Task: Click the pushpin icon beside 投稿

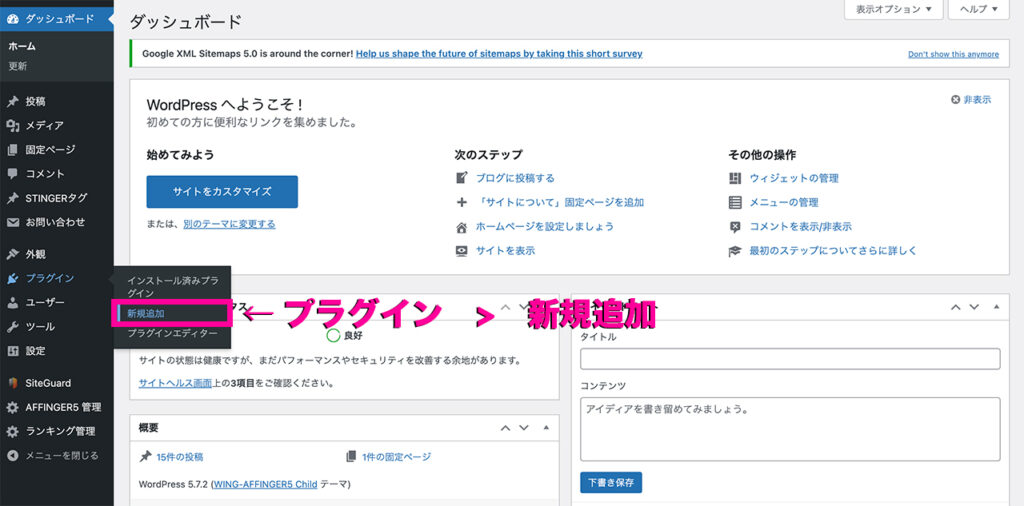Action: pyautogui.click(x=12, y=101)
